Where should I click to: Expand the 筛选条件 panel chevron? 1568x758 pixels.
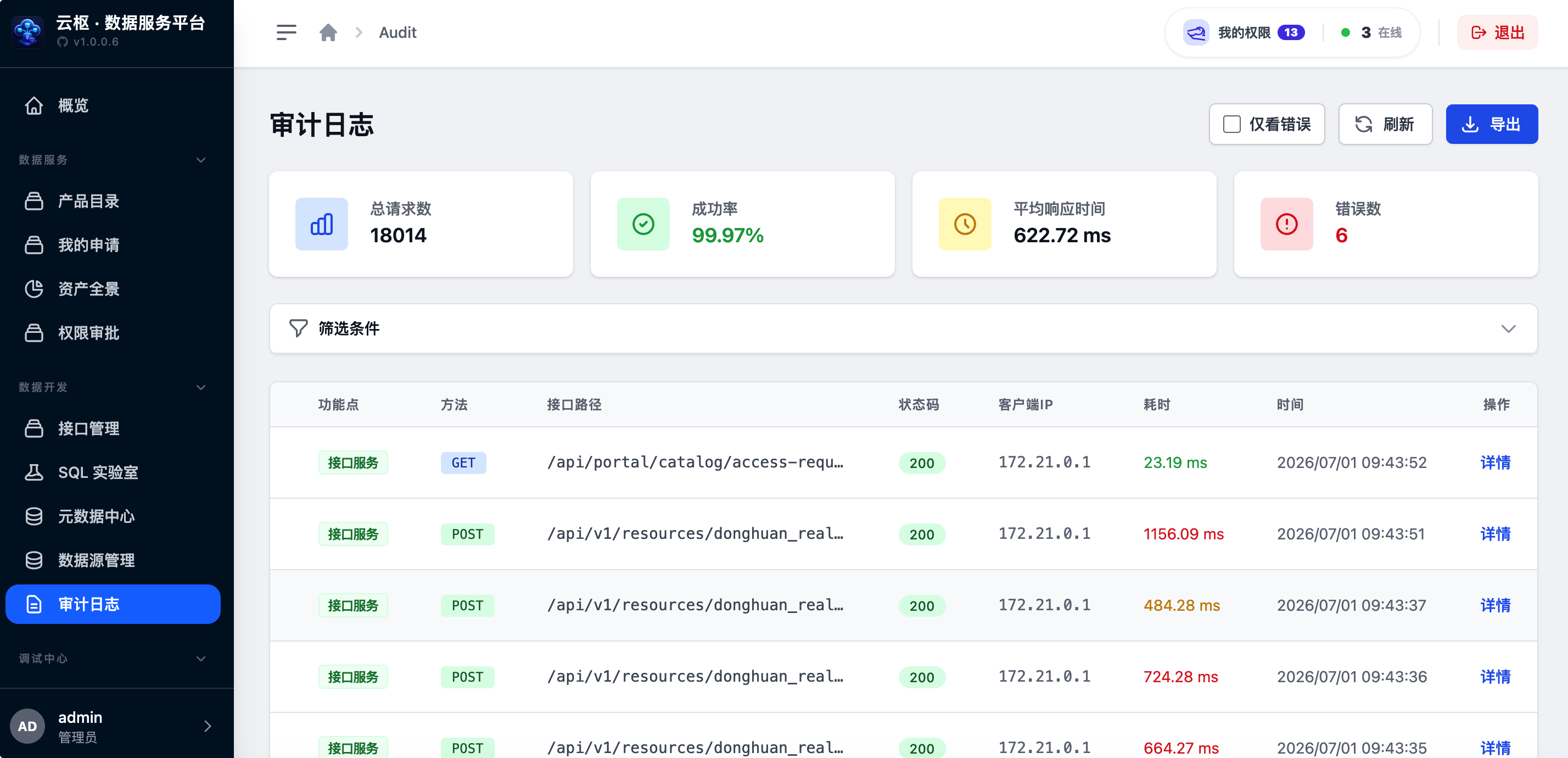pos(1508,328)
